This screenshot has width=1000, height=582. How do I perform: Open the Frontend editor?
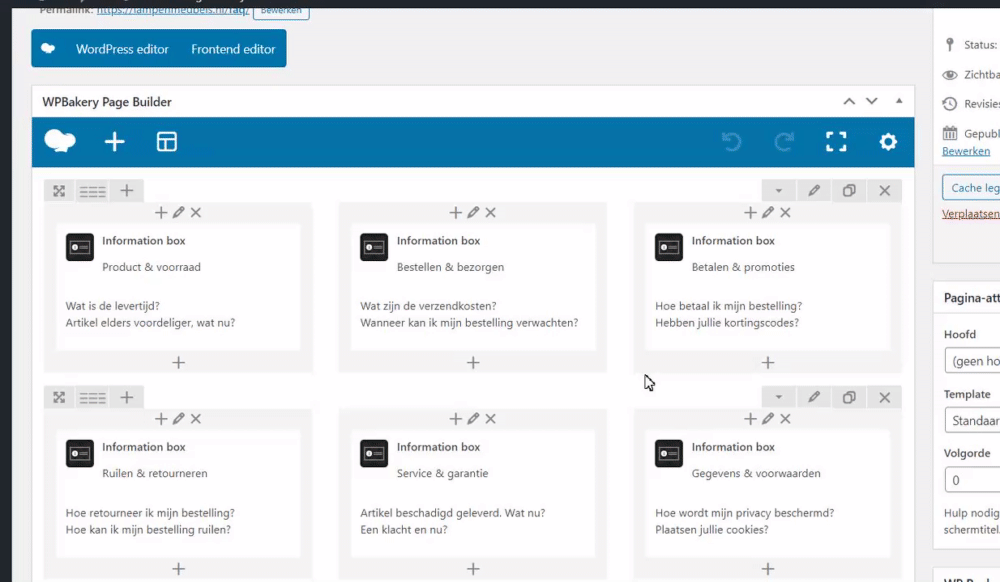coord(233,49)
